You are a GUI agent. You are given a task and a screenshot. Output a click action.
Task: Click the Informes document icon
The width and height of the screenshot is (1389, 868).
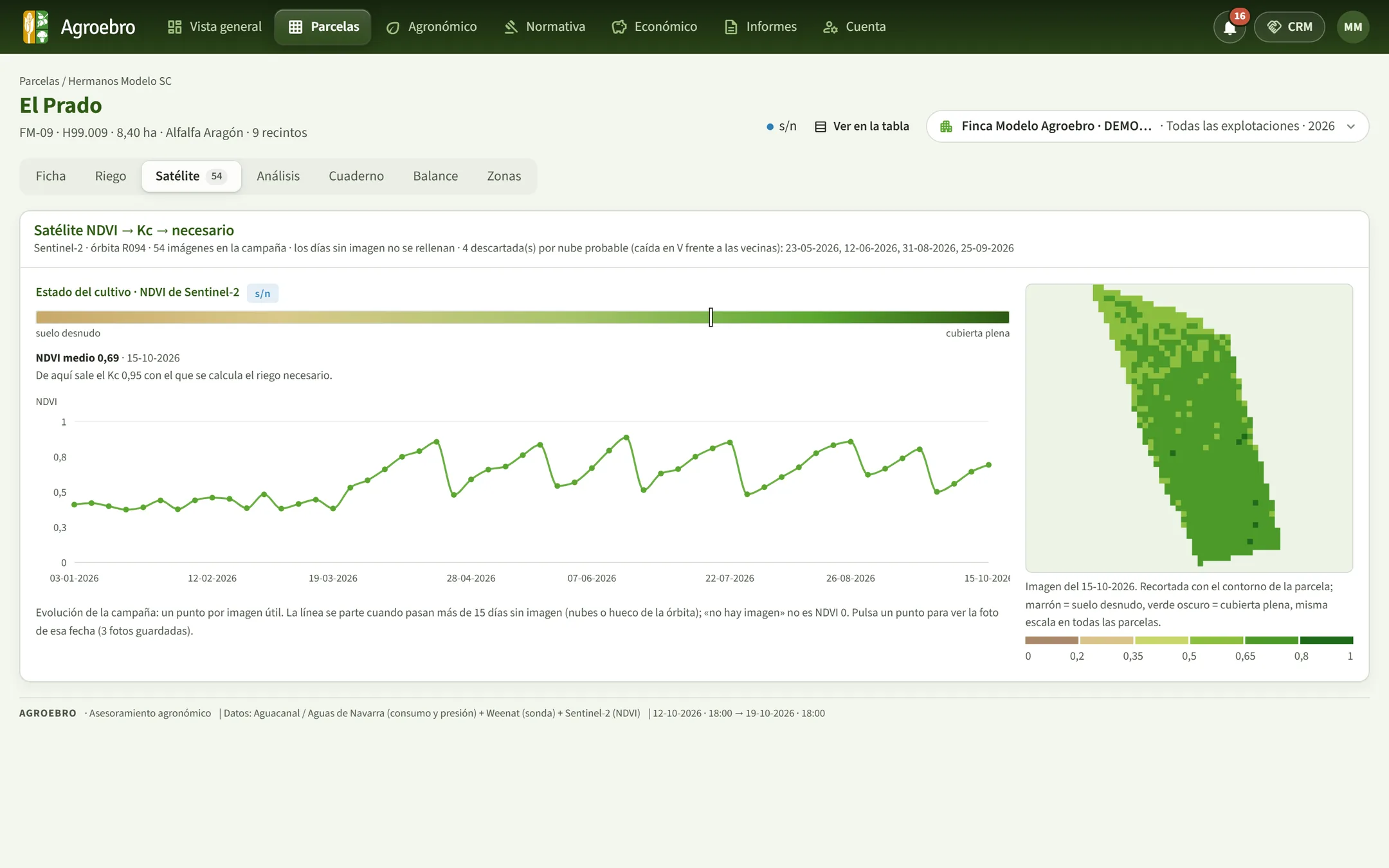pos(731,27)
